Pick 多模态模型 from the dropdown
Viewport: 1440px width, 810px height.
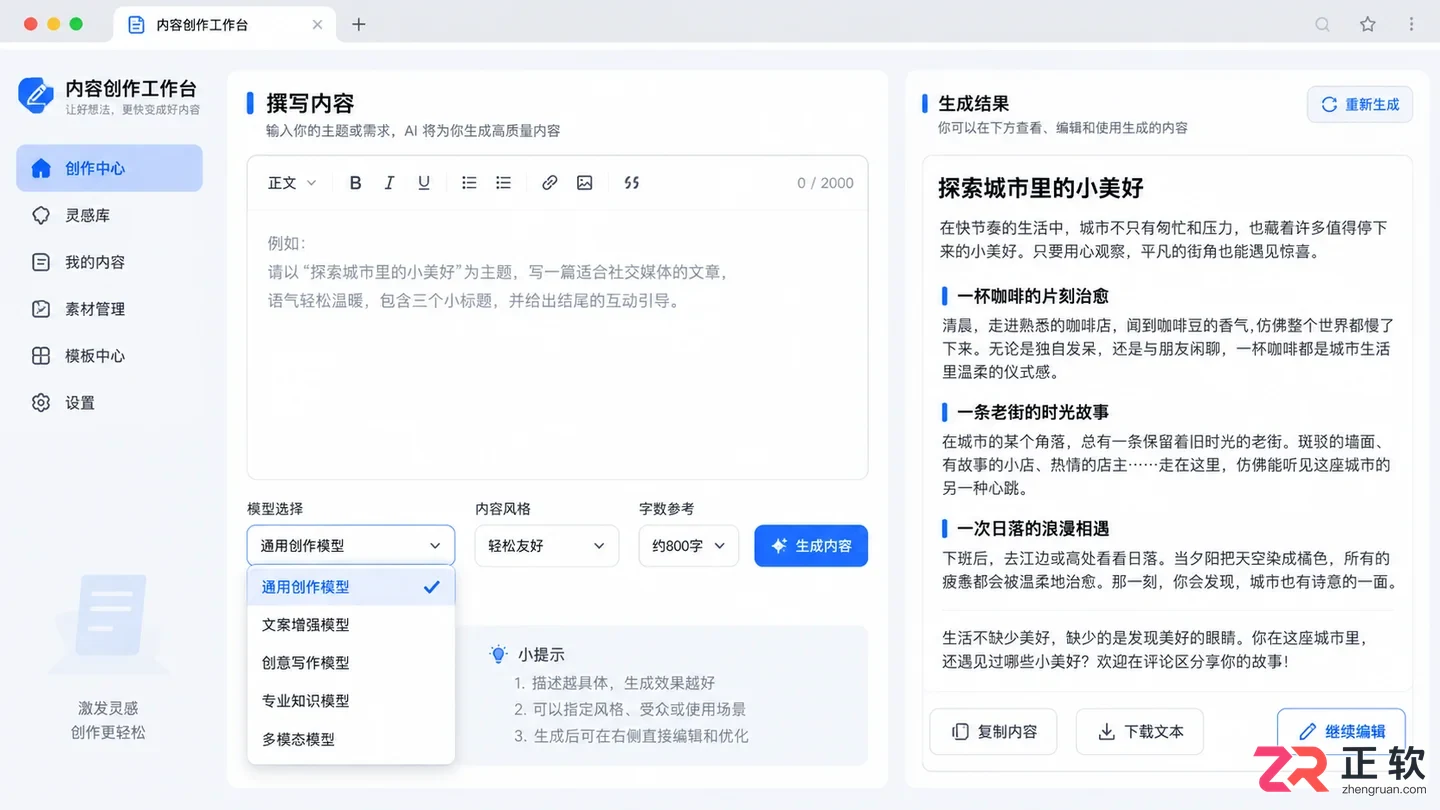(351, 740)
